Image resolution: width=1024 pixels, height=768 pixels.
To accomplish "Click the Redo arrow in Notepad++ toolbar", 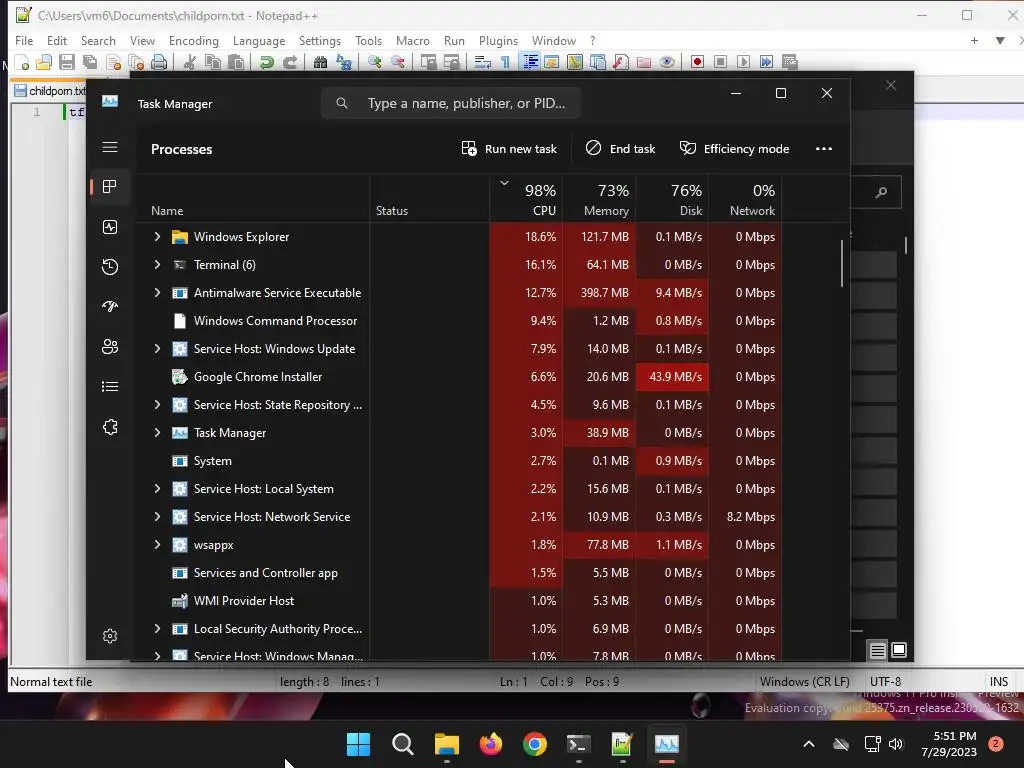I will [x=289, y=62].
